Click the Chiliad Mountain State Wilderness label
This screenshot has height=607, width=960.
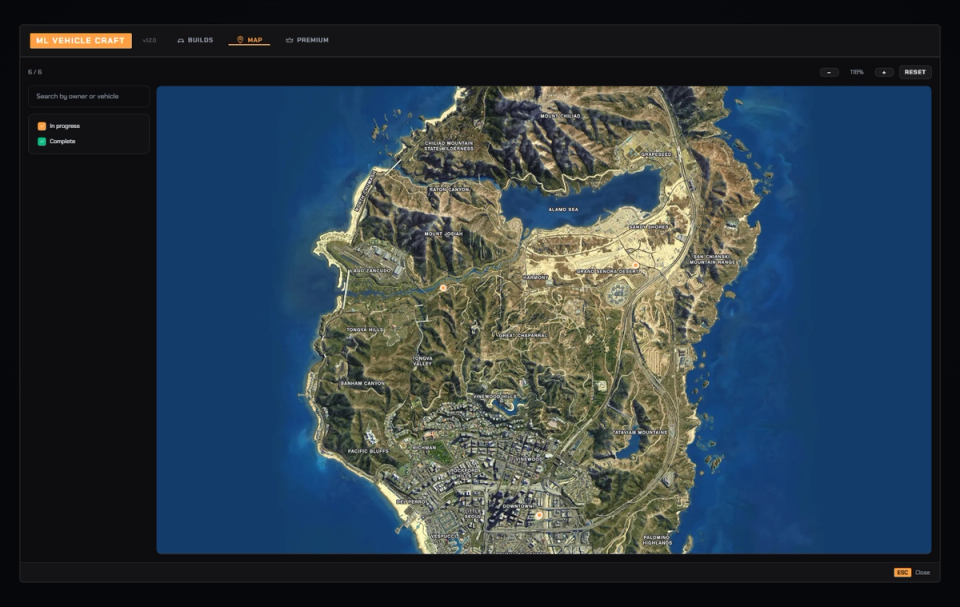tap(449, 146)
